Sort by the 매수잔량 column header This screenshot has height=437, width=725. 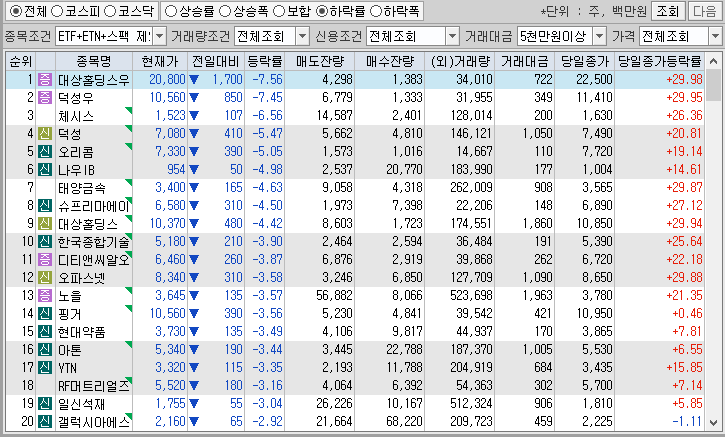pyautogui.click(x=390, y=61)
